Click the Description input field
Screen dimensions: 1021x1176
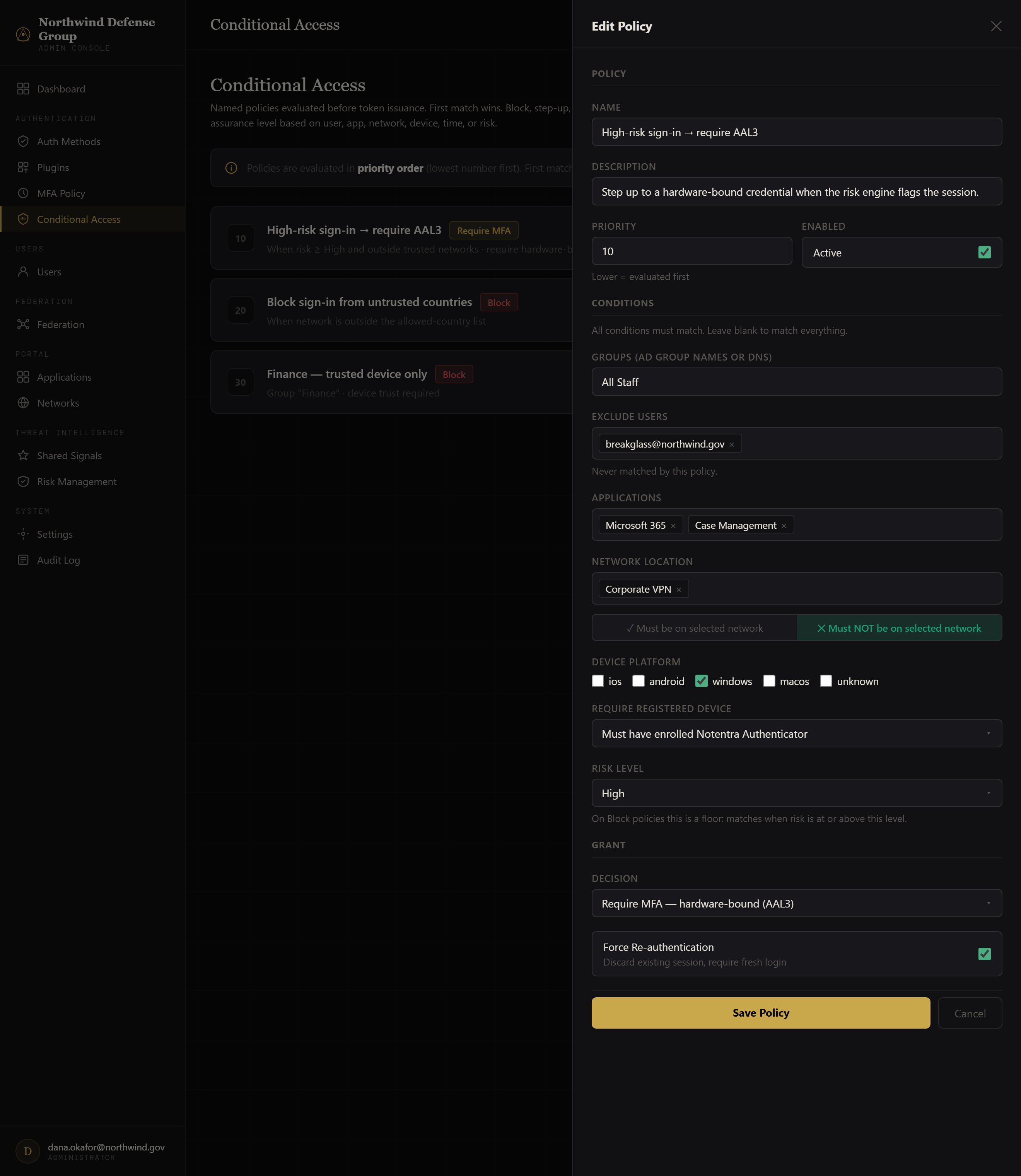coord(797,191)
